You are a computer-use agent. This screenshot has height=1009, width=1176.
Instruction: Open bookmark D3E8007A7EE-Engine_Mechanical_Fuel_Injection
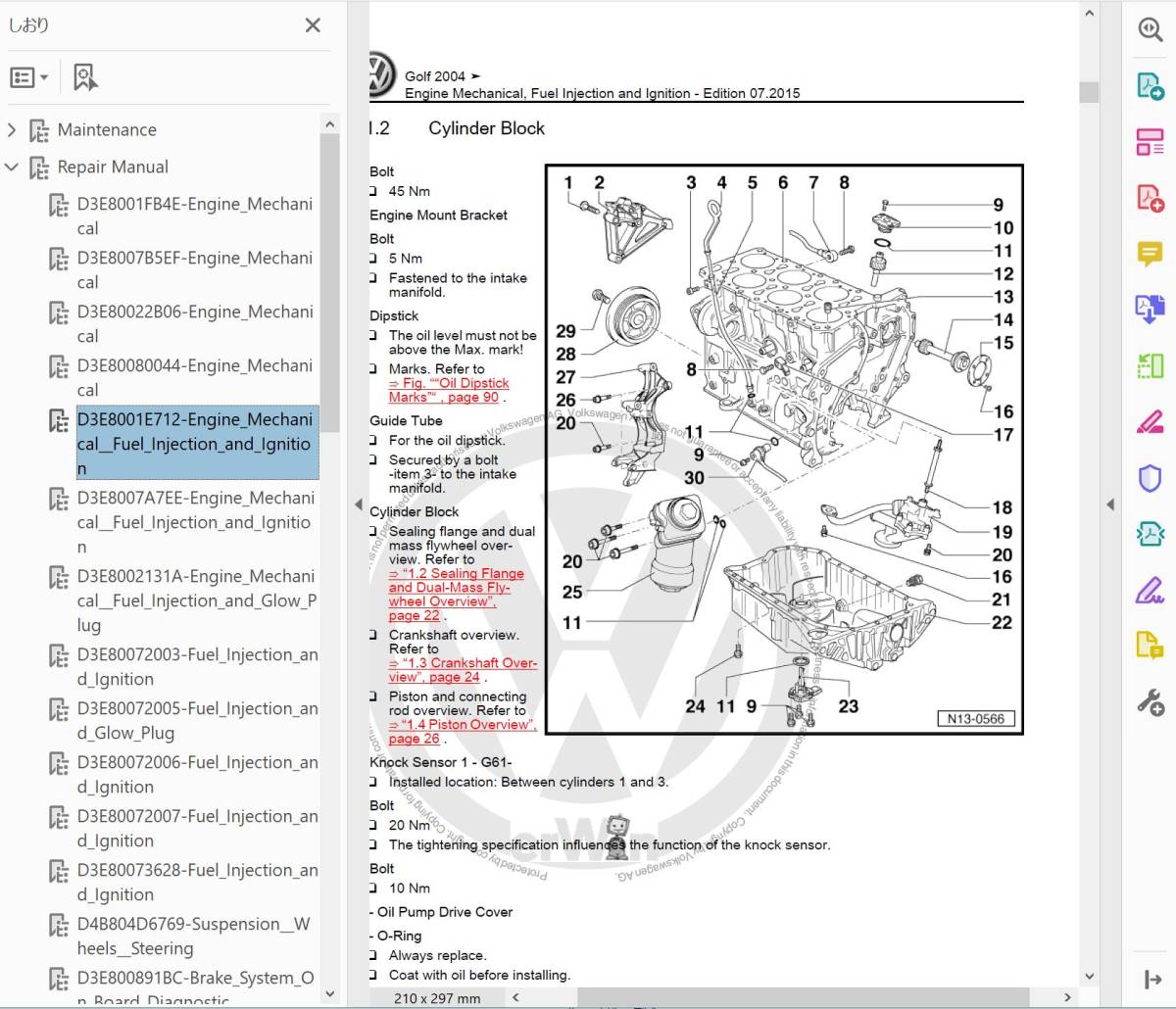195,522
